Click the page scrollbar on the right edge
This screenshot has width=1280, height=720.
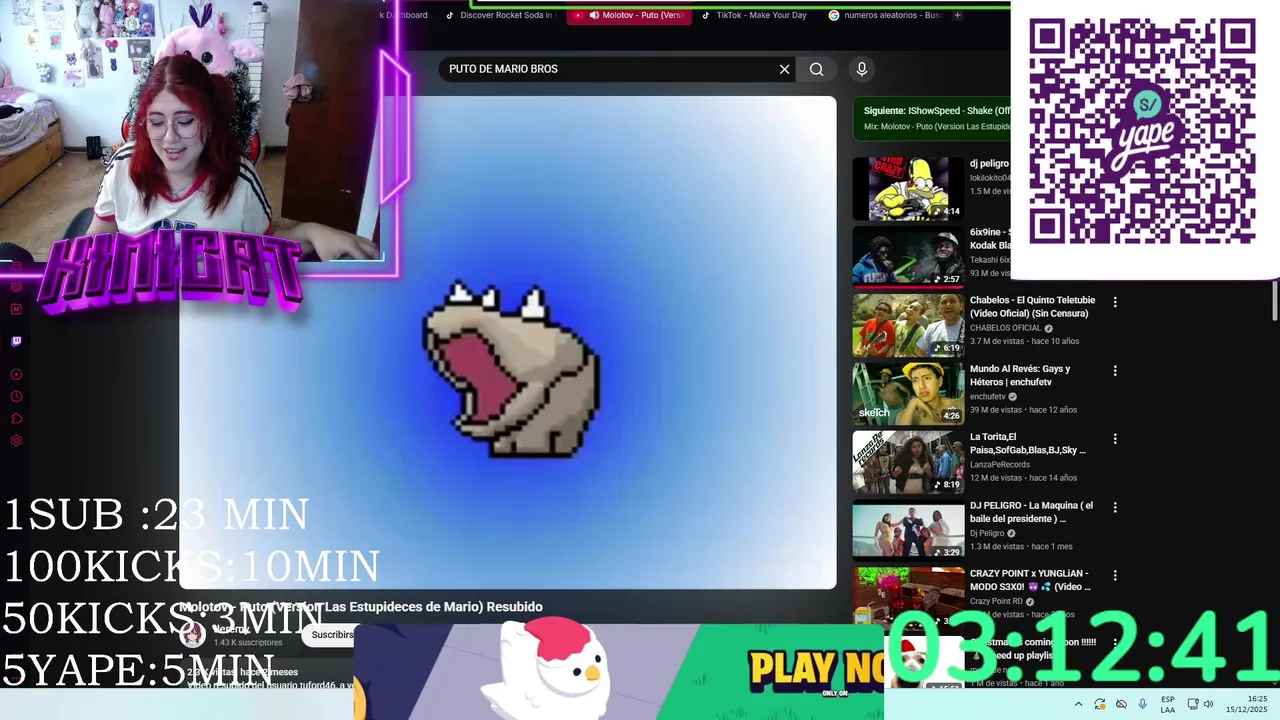click(1275, 300)
